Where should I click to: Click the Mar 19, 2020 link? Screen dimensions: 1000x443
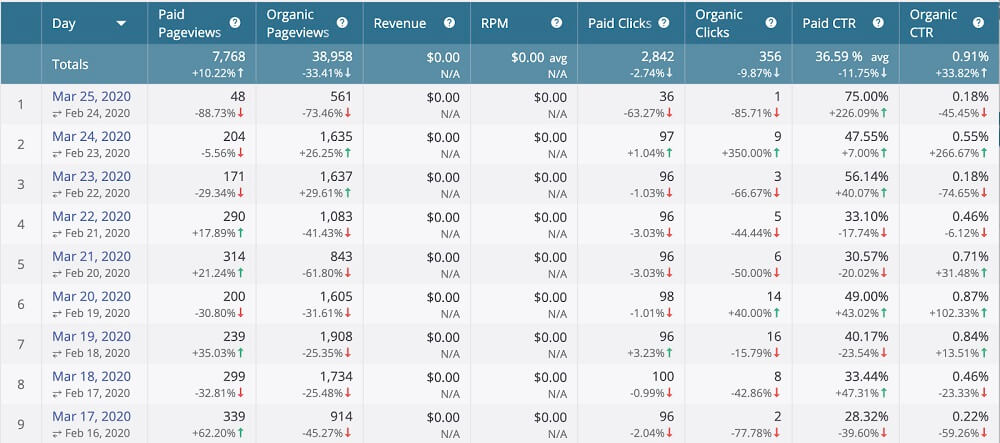[x=91, y=337]
